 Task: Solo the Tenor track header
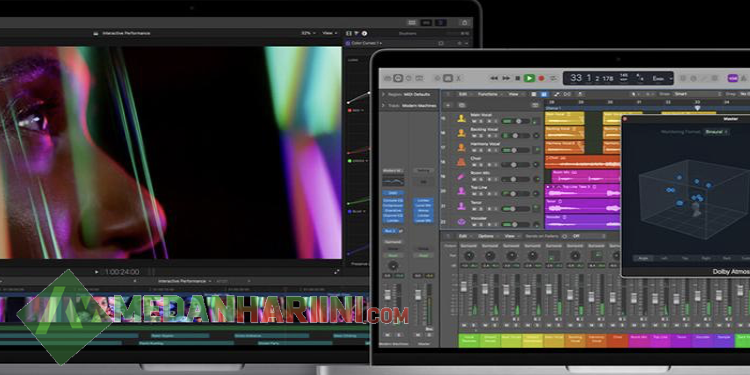pyautogui.click(x=481, y=209)
